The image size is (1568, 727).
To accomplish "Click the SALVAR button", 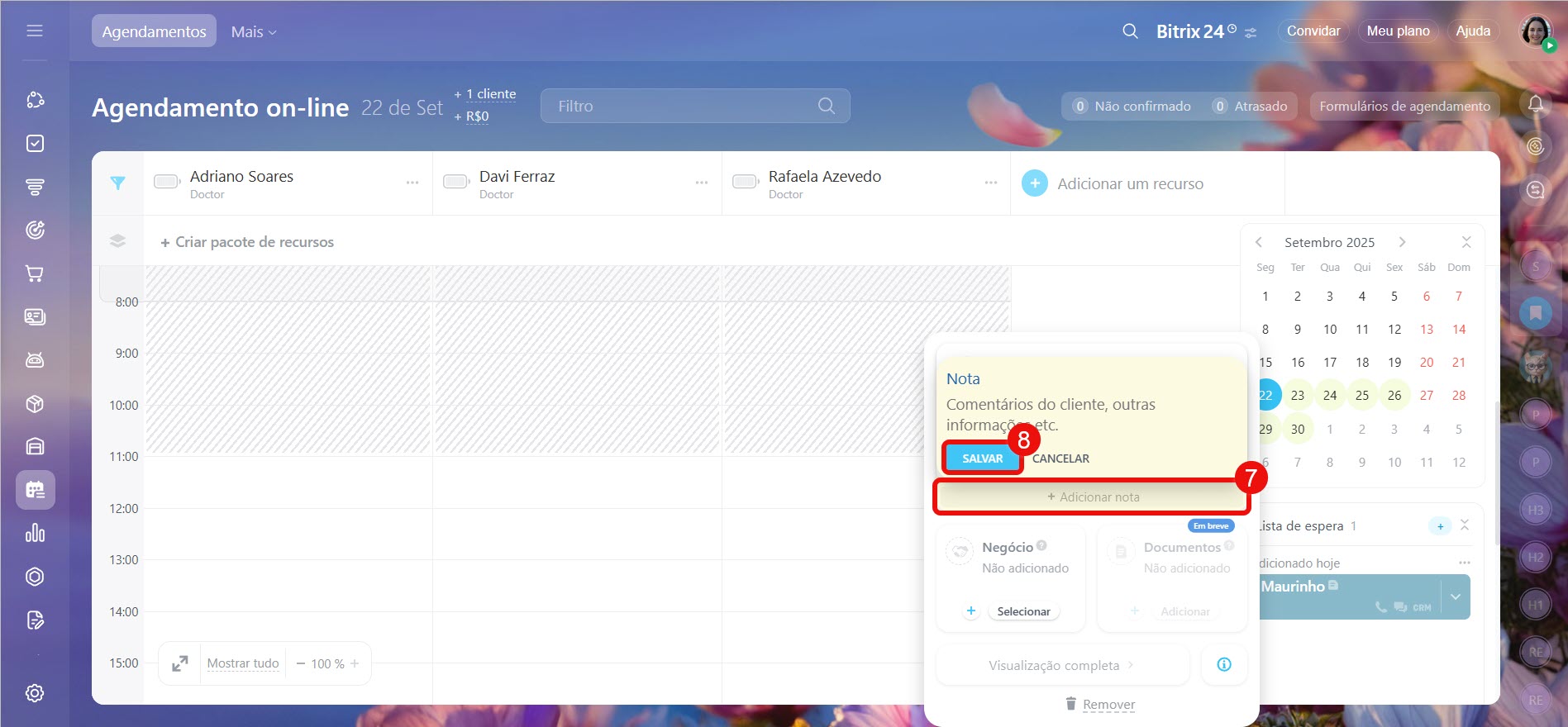I will (x=982, y=459).
